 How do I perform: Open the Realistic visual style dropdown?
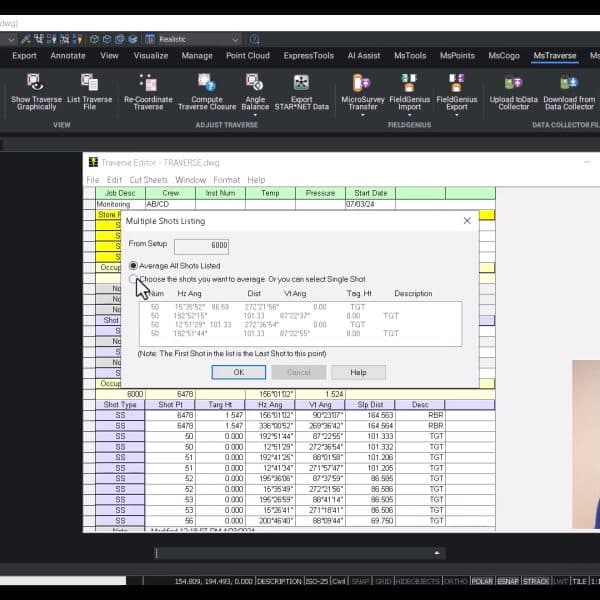click(x=234, y=39)
